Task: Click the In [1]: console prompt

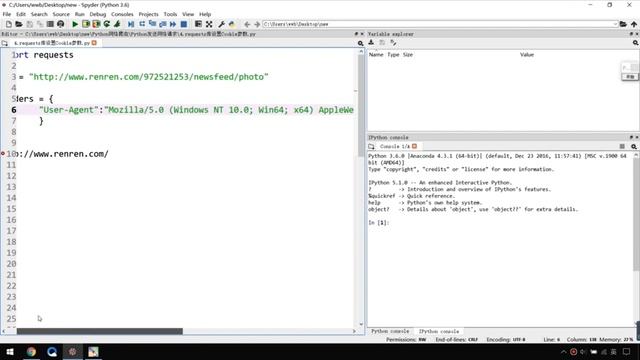Action: coord(378,223)
